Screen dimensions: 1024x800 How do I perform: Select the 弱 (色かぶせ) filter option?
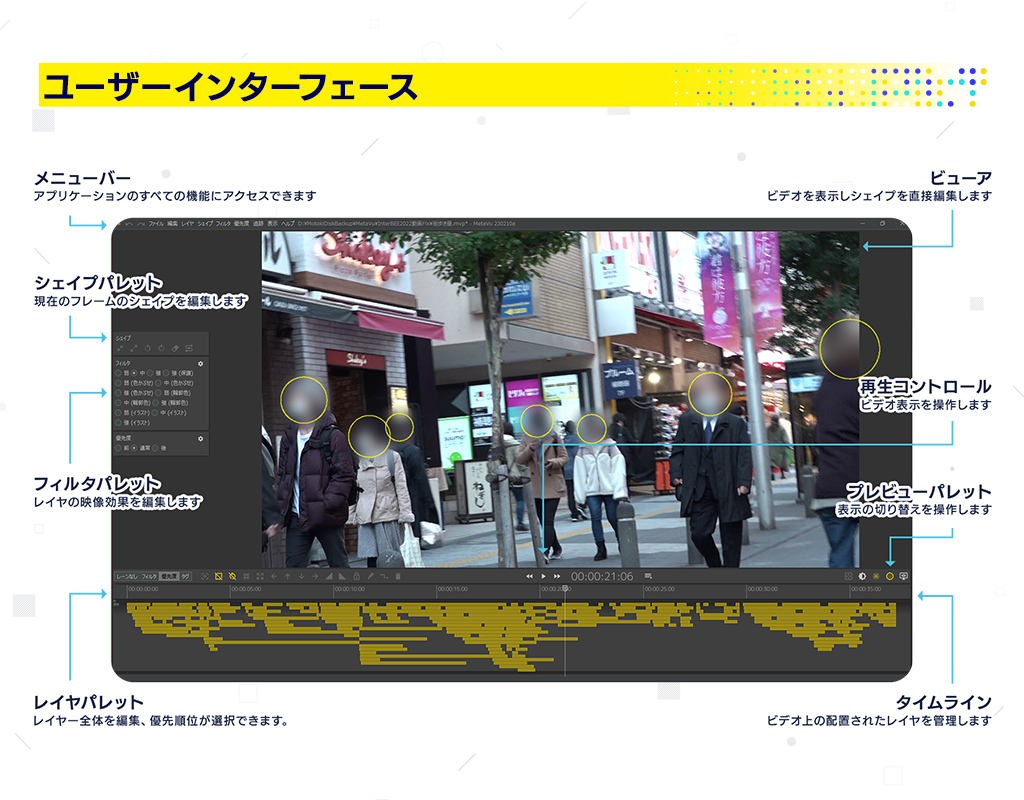[x=135, y=383]
